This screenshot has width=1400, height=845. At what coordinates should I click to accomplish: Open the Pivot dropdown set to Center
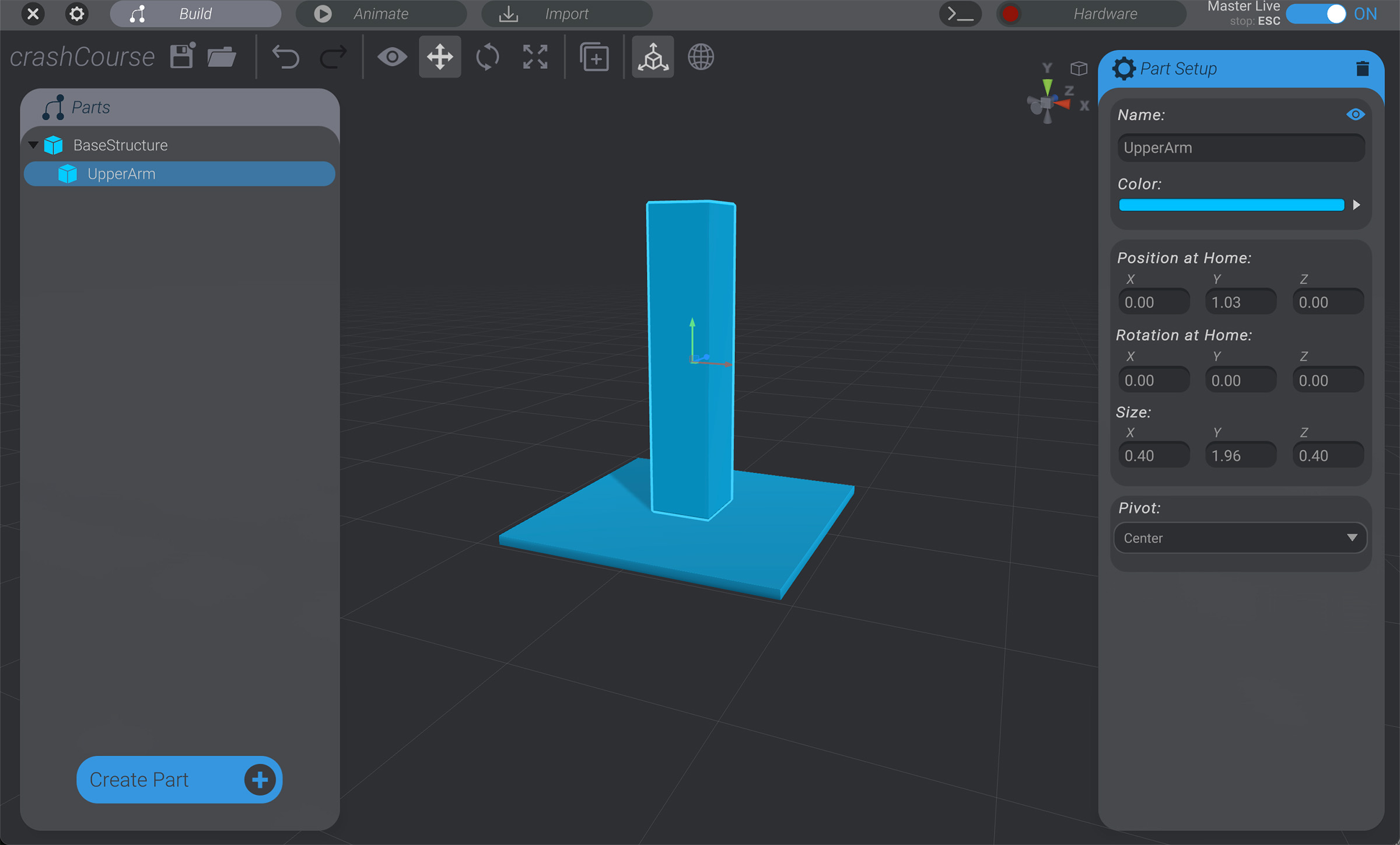[x=1240, y=537]
